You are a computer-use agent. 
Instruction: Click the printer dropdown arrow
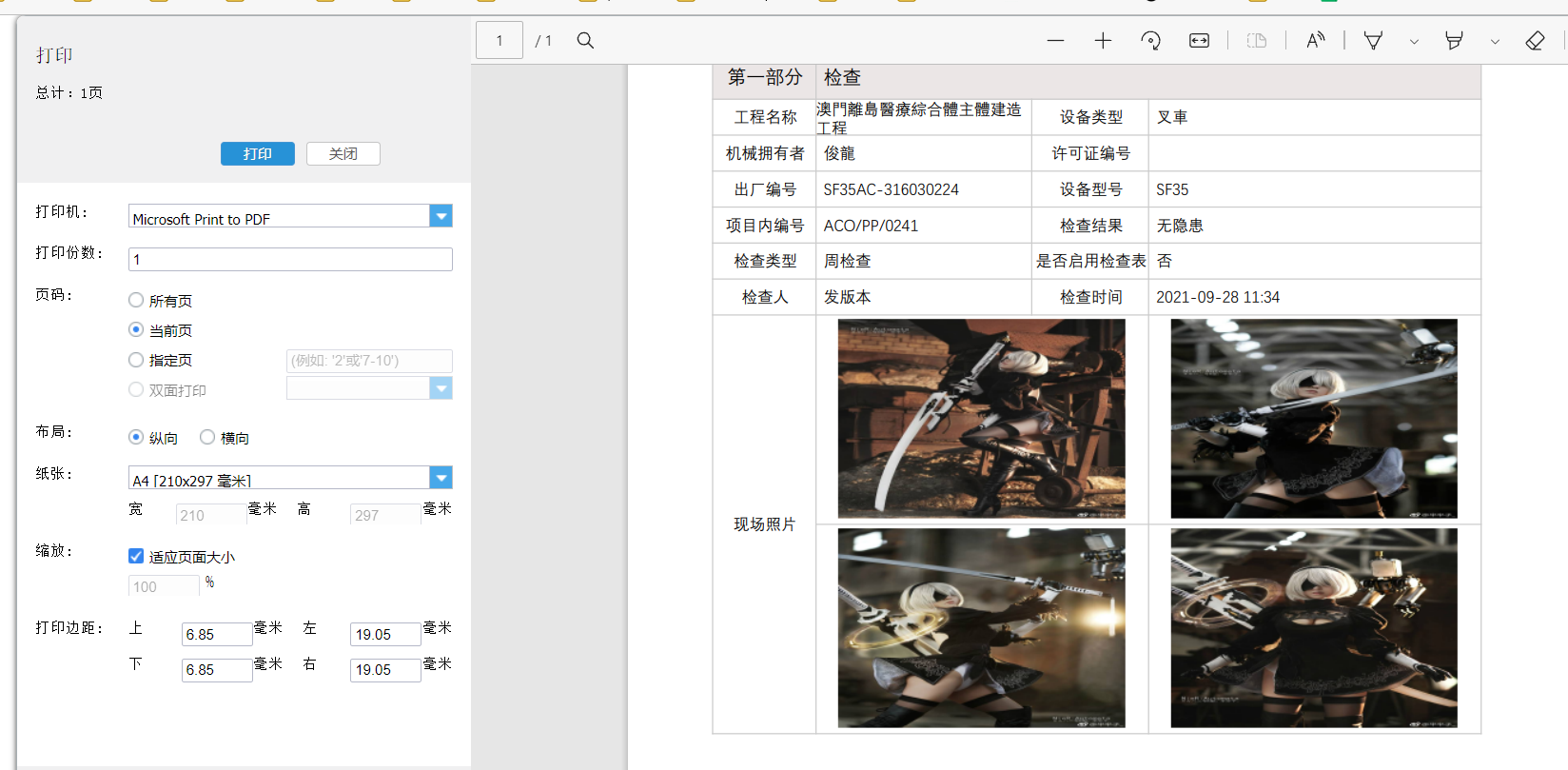441,216
